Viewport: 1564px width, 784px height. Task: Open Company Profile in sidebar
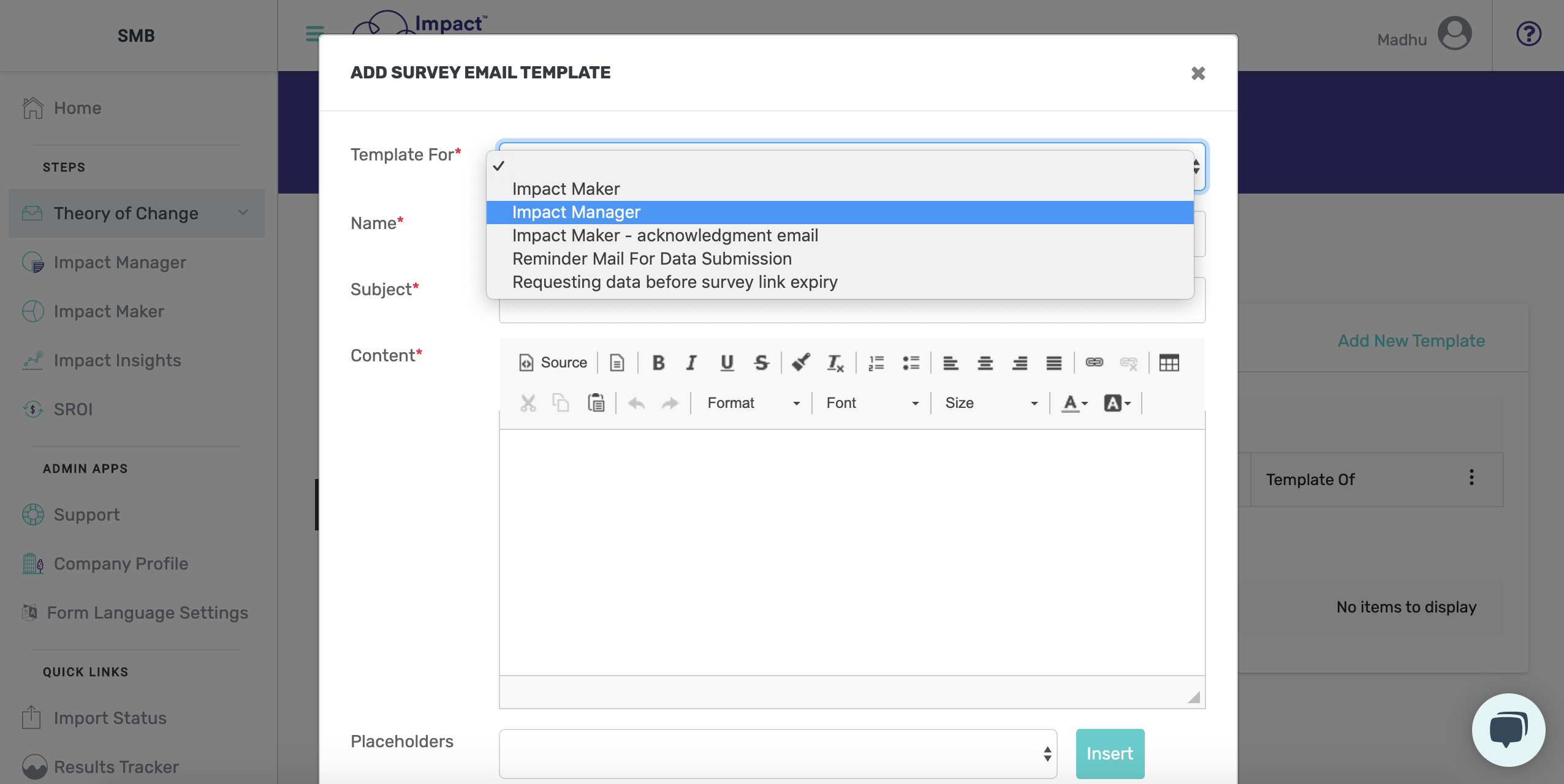click(x=105, y=563)
